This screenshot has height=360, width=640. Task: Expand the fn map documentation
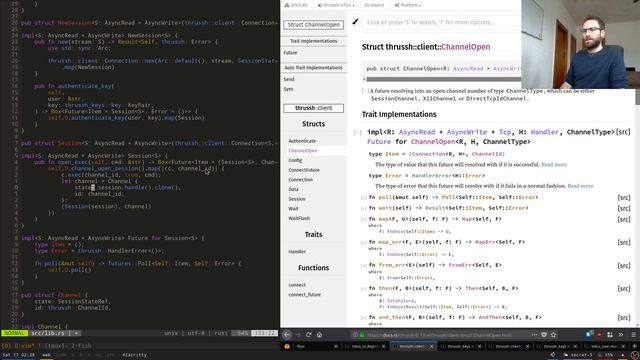point(363,219)
